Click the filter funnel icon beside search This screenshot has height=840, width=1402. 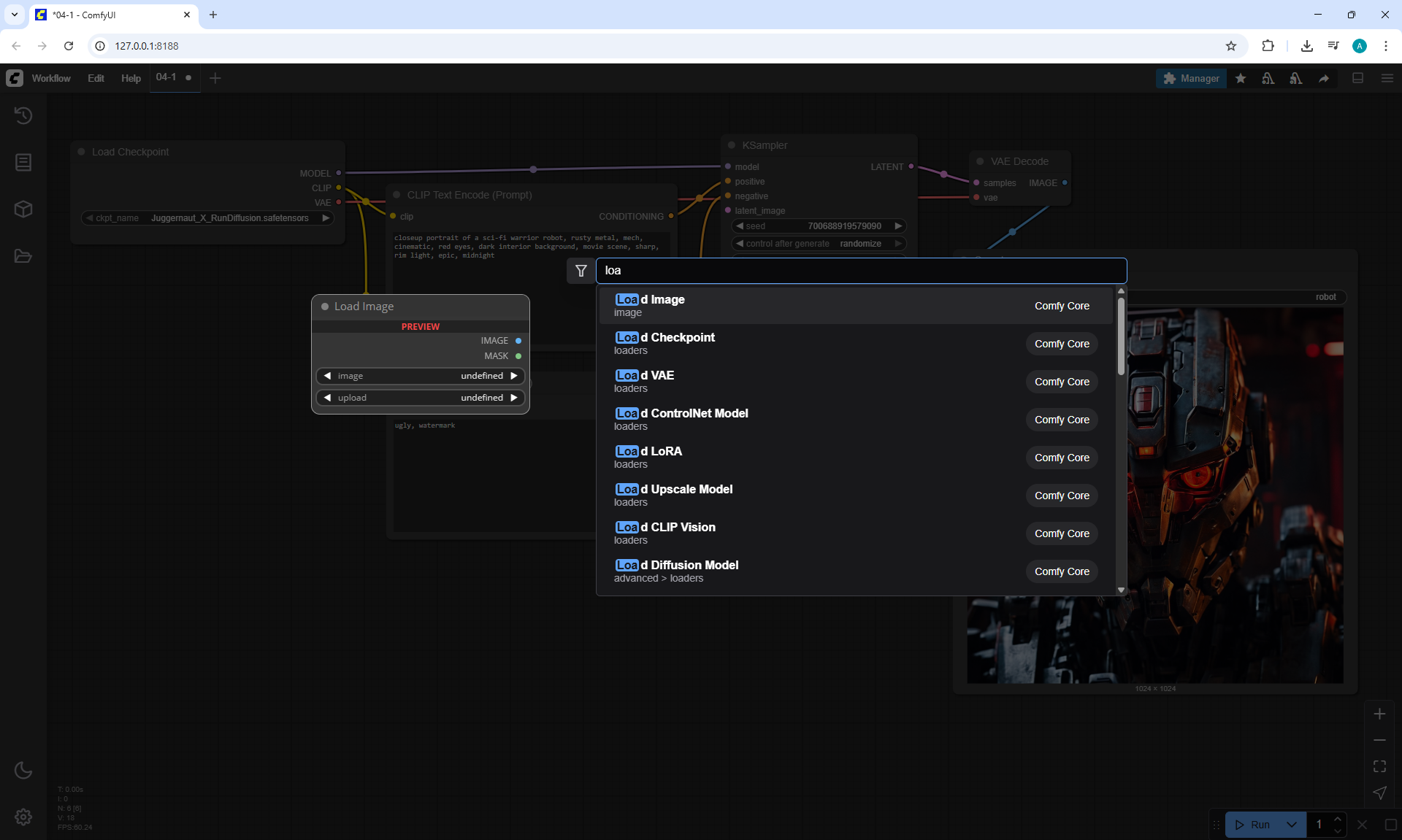pyautogui.click(x=581, y=271)
